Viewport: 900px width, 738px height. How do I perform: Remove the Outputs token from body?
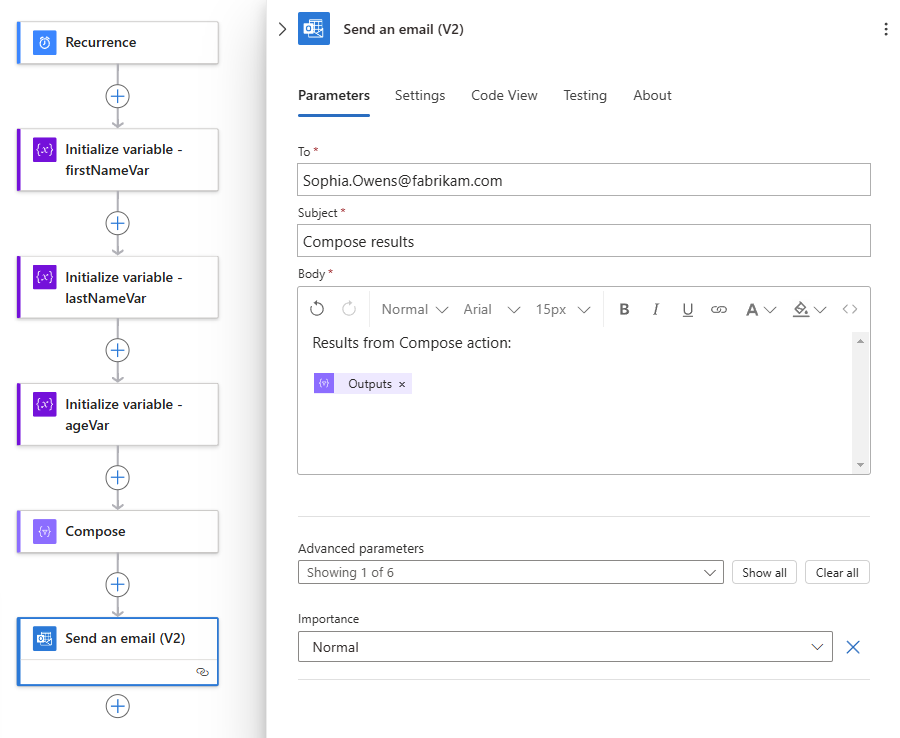point(402,384)
